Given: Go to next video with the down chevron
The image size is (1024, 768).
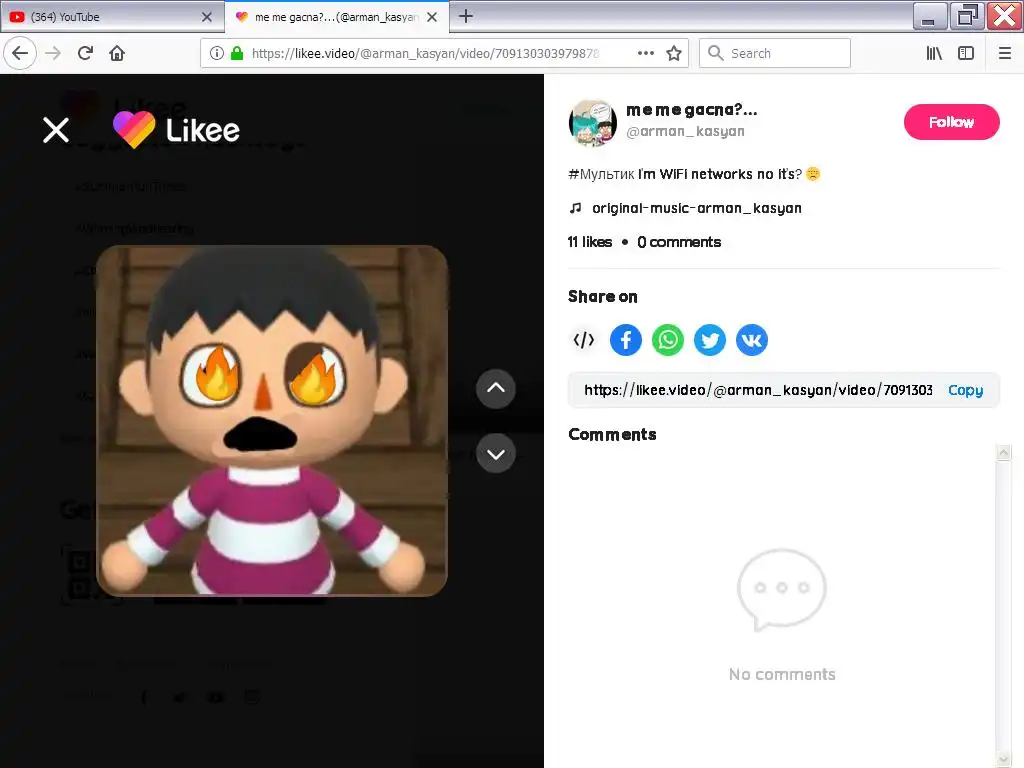Looking at the screenshot, I should tap(496, 453).
